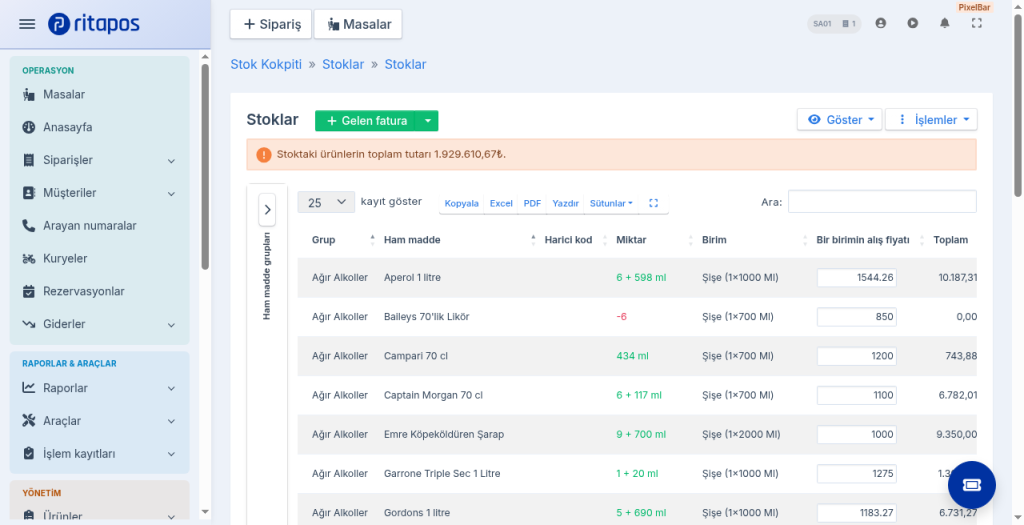Image resolution: width=1024 pixels, height=525 pixels.
Task: Edit Aperol 1 litre purchase price field
Action: (857, 278)
